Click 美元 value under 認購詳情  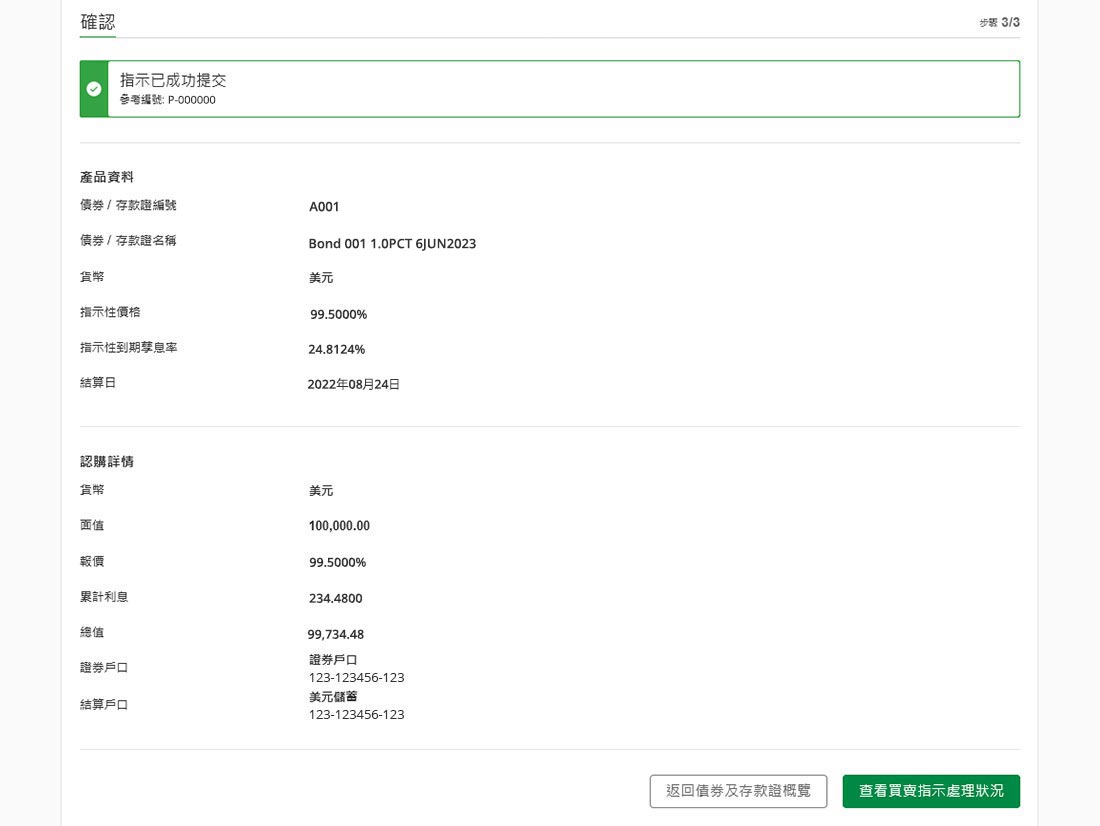click(321, 491)
